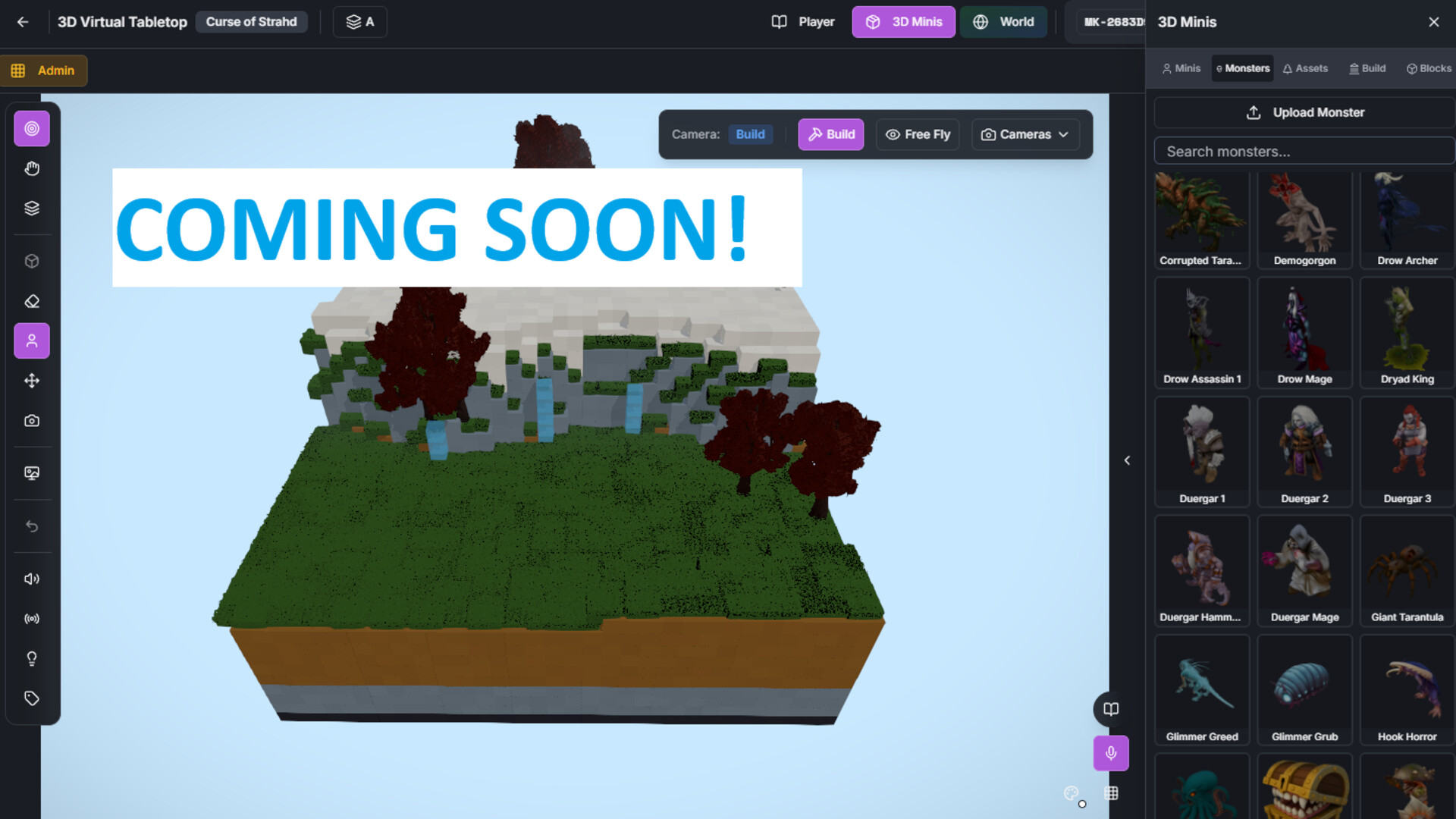
Task: Activate the purple microphone button
Action: [x=1111, y=753]
